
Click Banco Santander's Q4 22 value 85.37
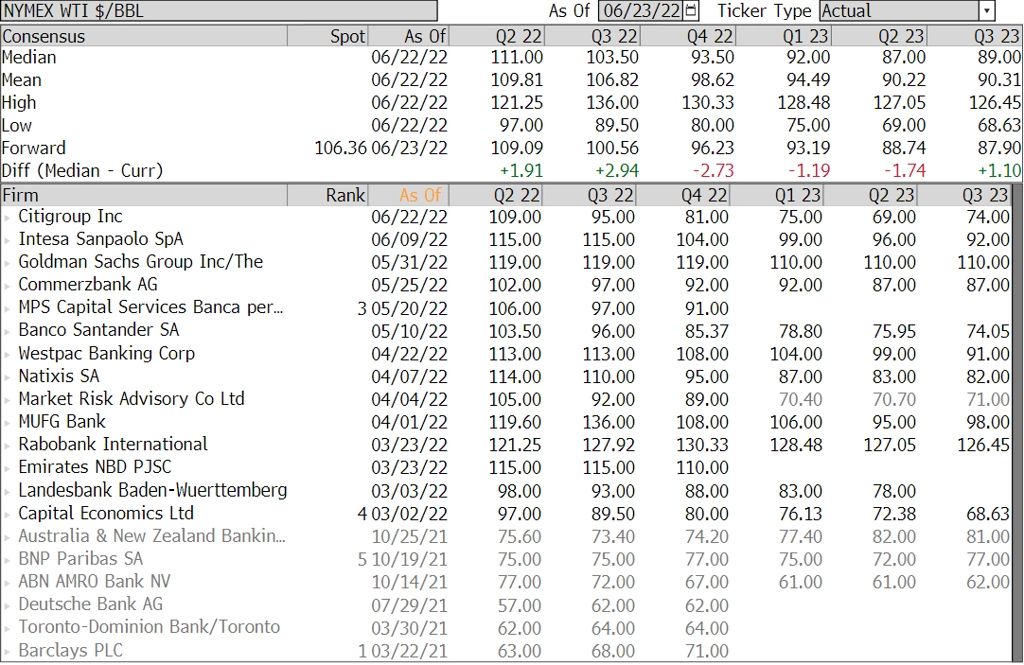pyautogui.click(x=707, y=332)
